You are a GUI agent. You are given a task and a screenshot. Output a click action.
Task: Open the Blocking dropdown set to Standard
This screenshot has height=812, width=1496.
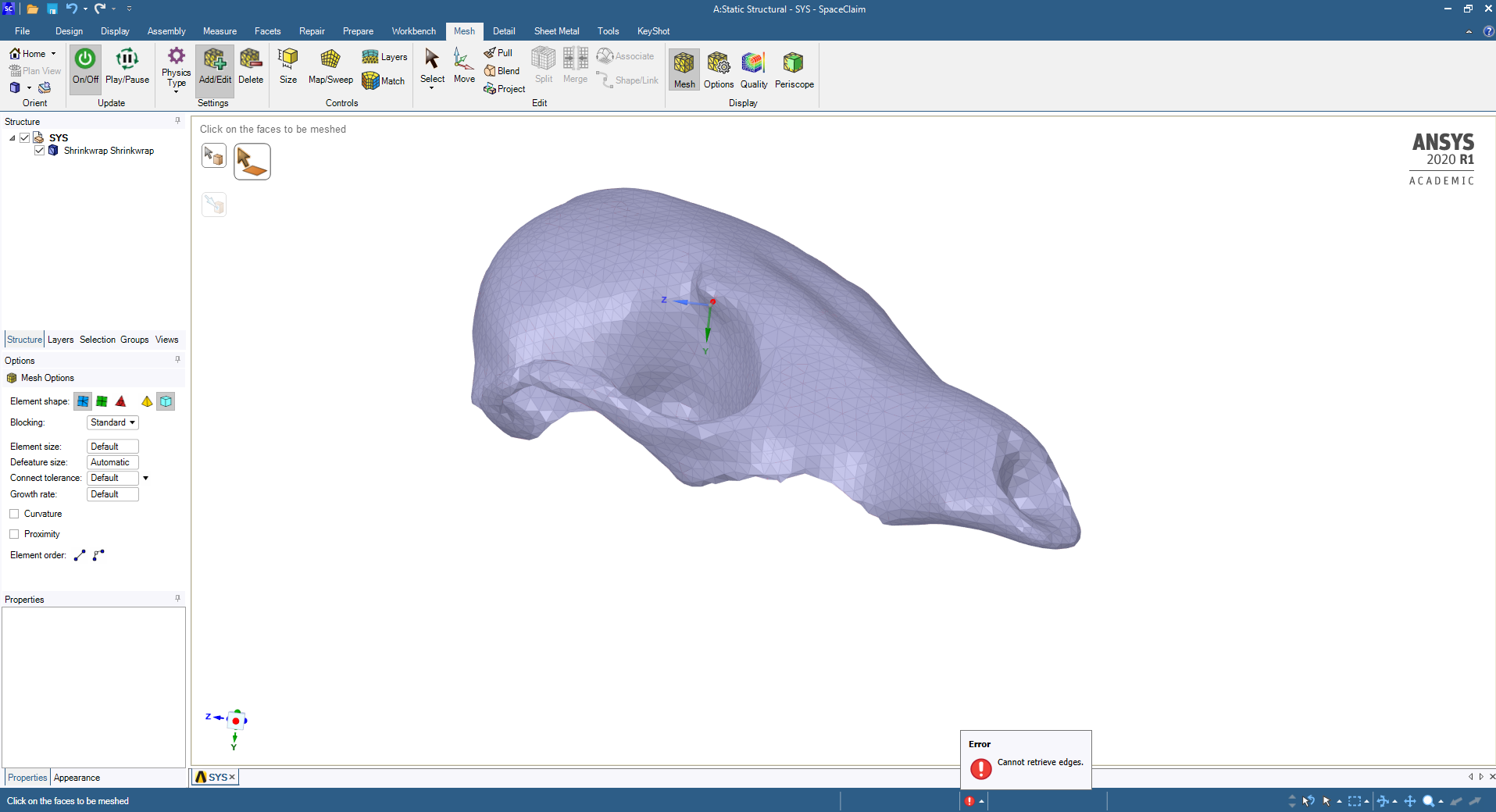(x=112, y=422)
